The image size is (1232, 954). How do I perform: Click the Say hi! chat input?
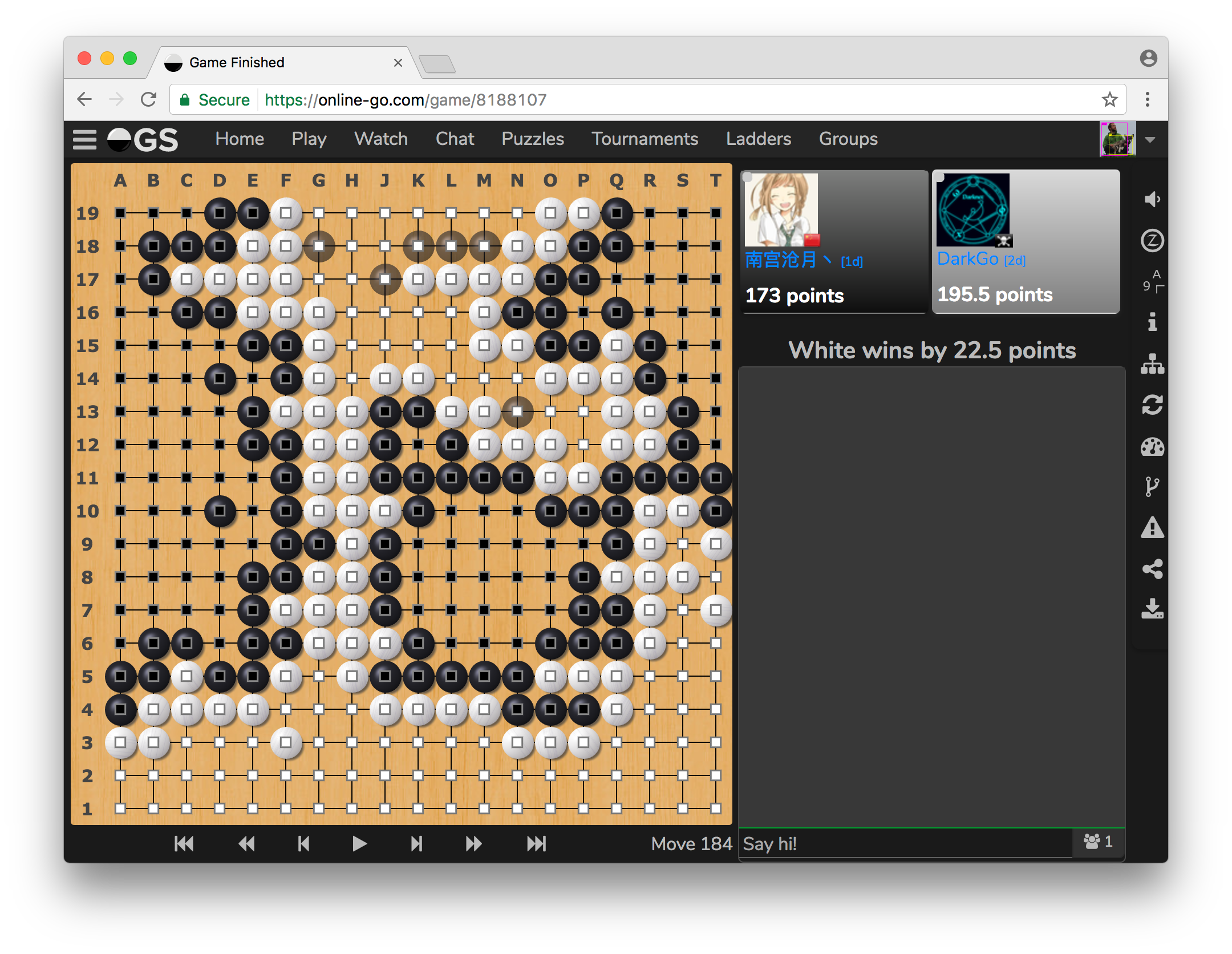(904, 843)
